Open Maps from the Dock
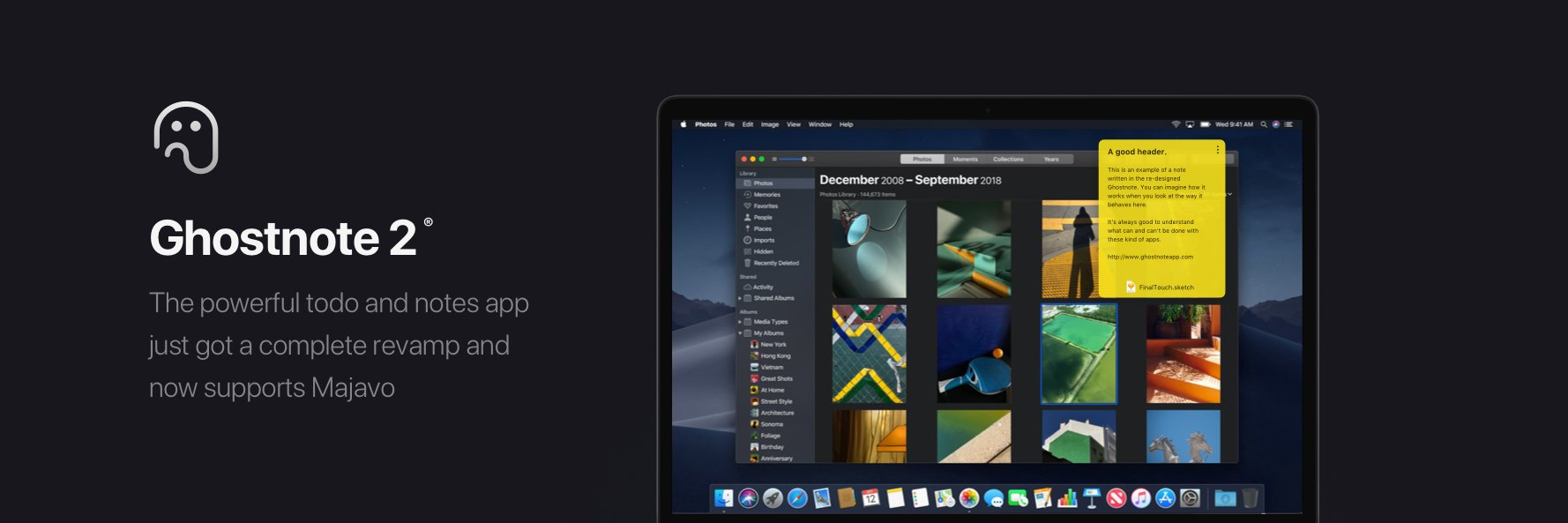This screenshot has height=523, width=1568. point(945,498)
